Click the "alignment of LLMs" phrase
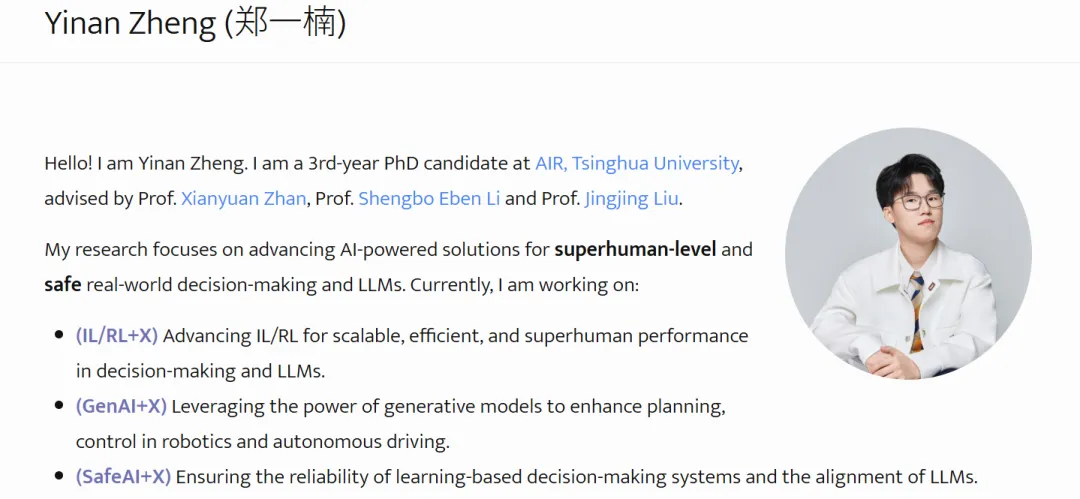 pyautogui.click(x=899, y=476)
